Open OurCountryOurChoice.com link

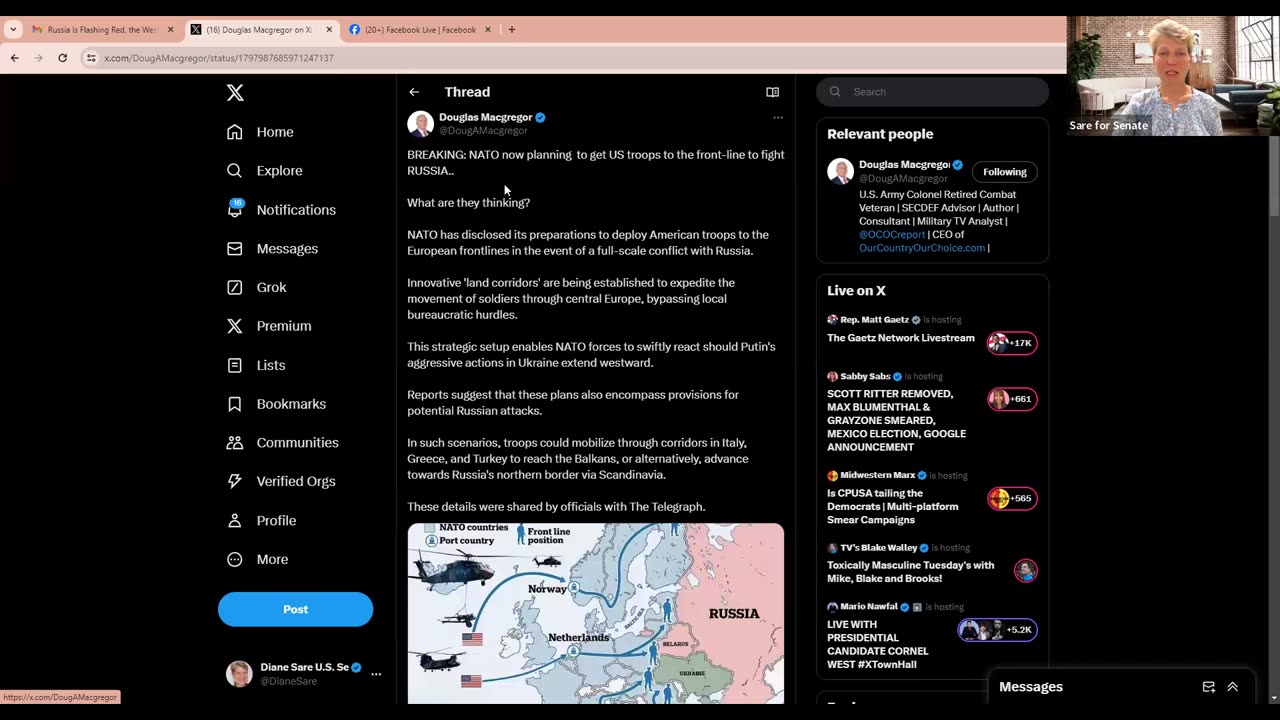(x=922, y=248)
